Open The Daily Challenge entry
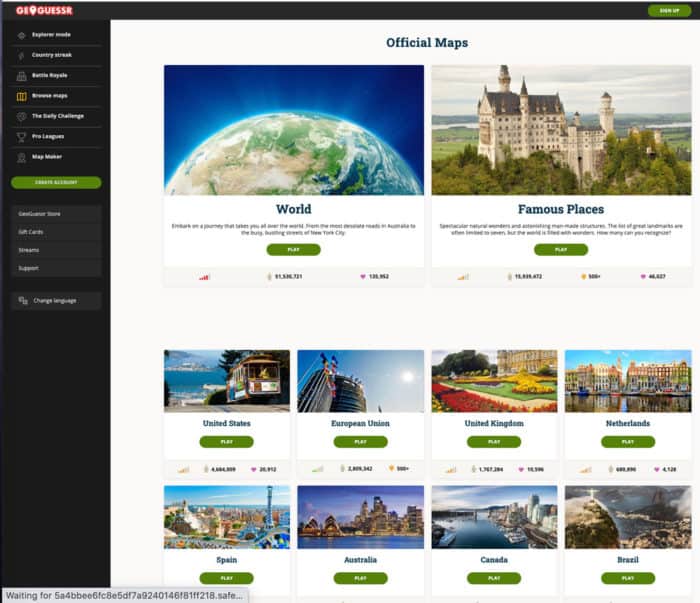This screenshot has width=700, height=603. [x=57, y=116]
